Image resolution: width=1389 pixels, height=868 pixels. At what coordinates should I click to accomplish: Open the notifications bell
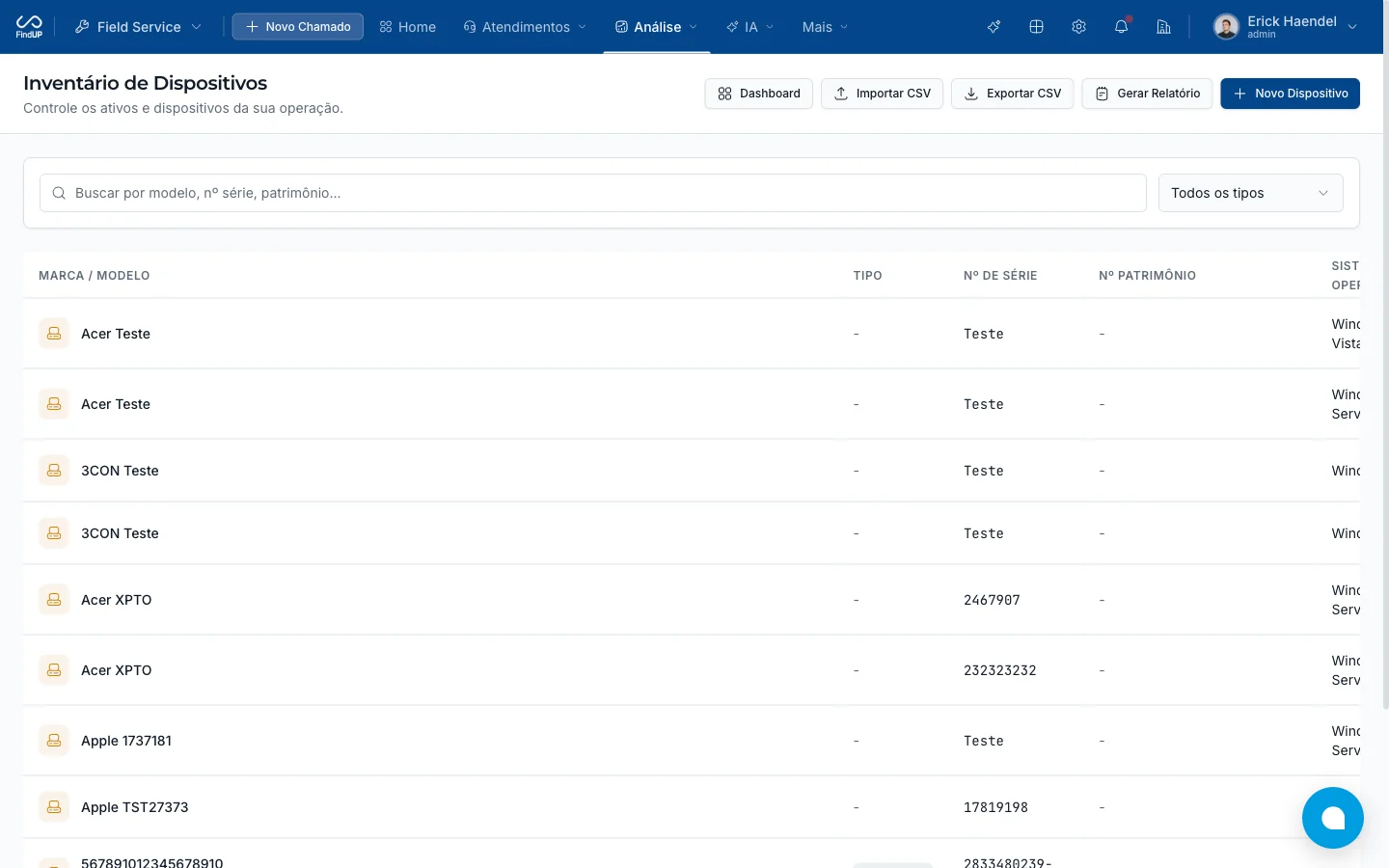tap(1121, 27)
